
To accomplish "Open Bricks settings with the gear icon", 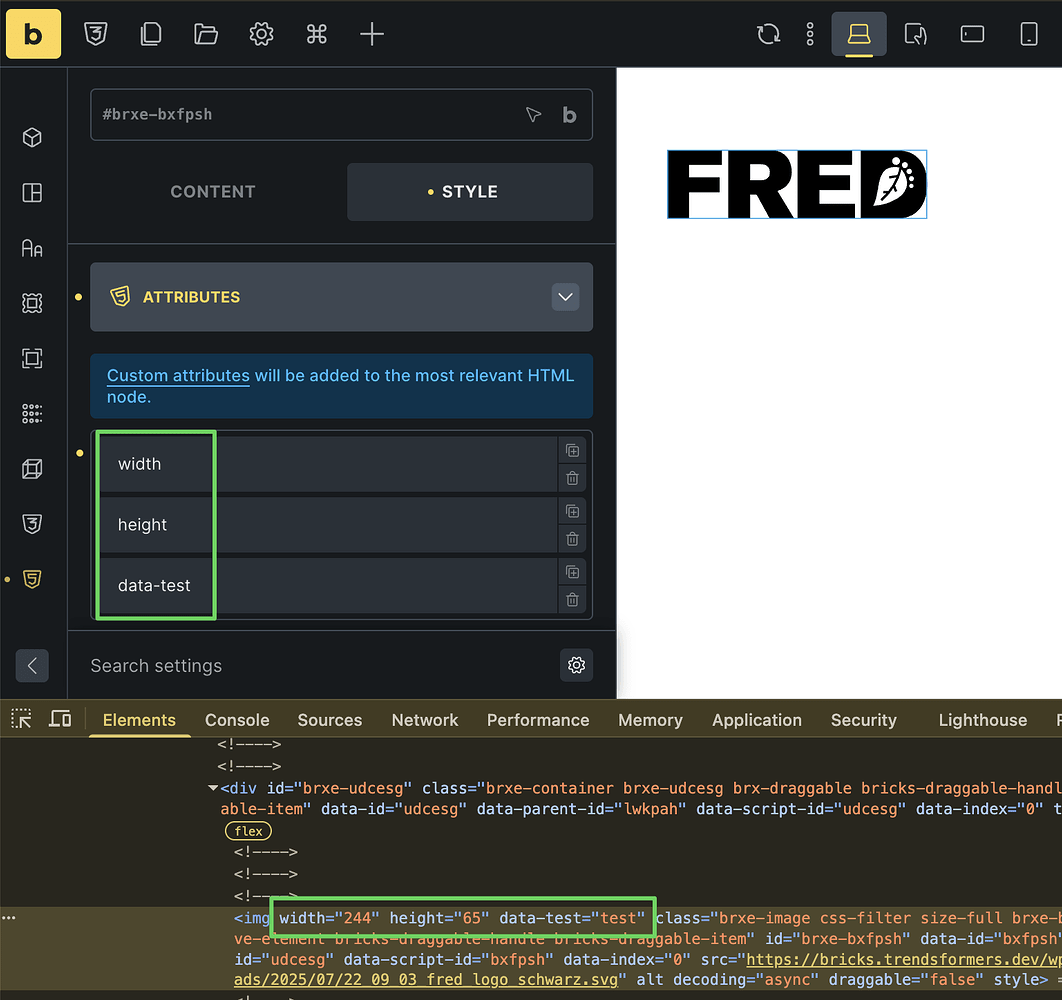I will pos(260,33).
